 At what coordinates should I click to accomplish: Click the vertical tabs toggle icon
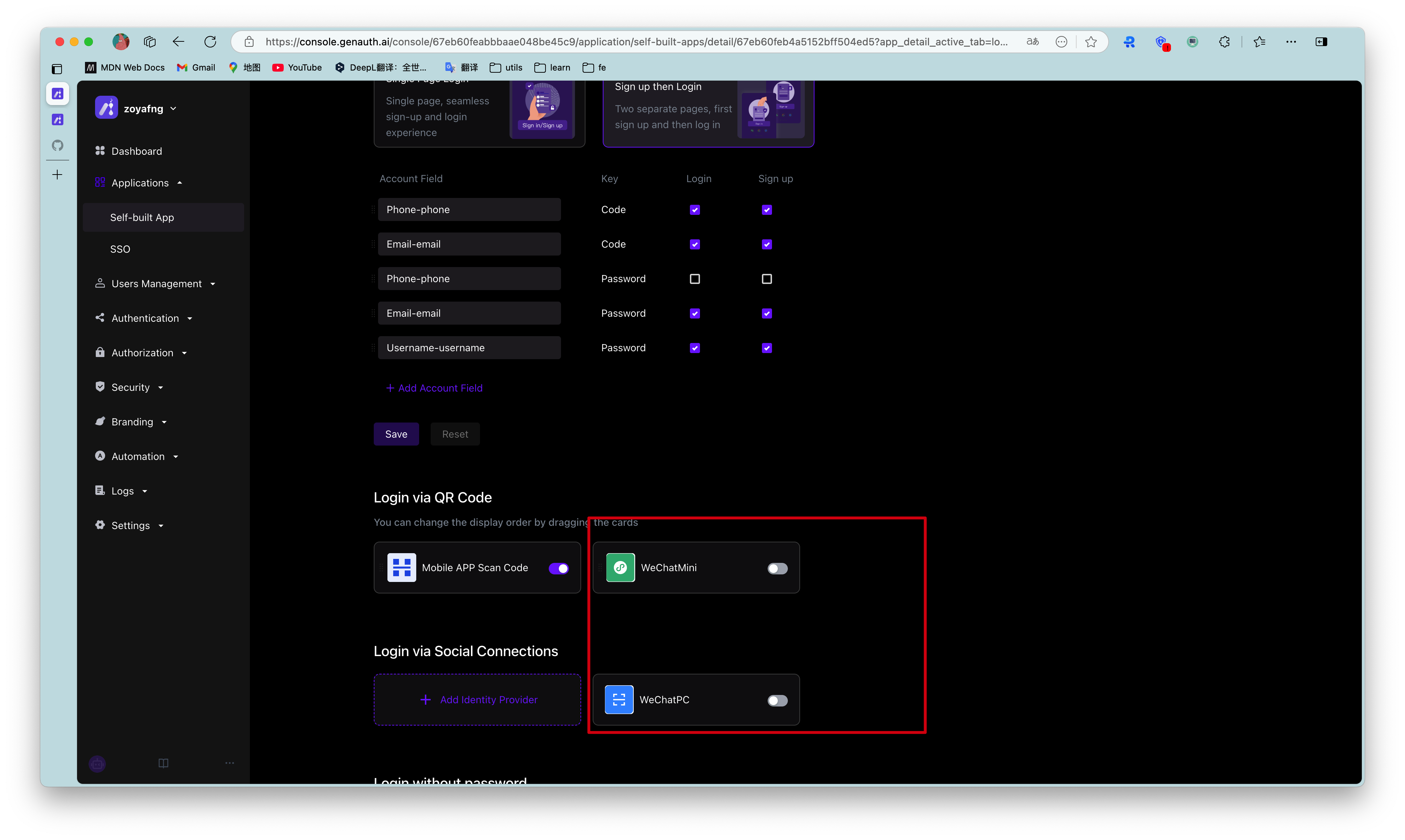[x=57, y=69]
